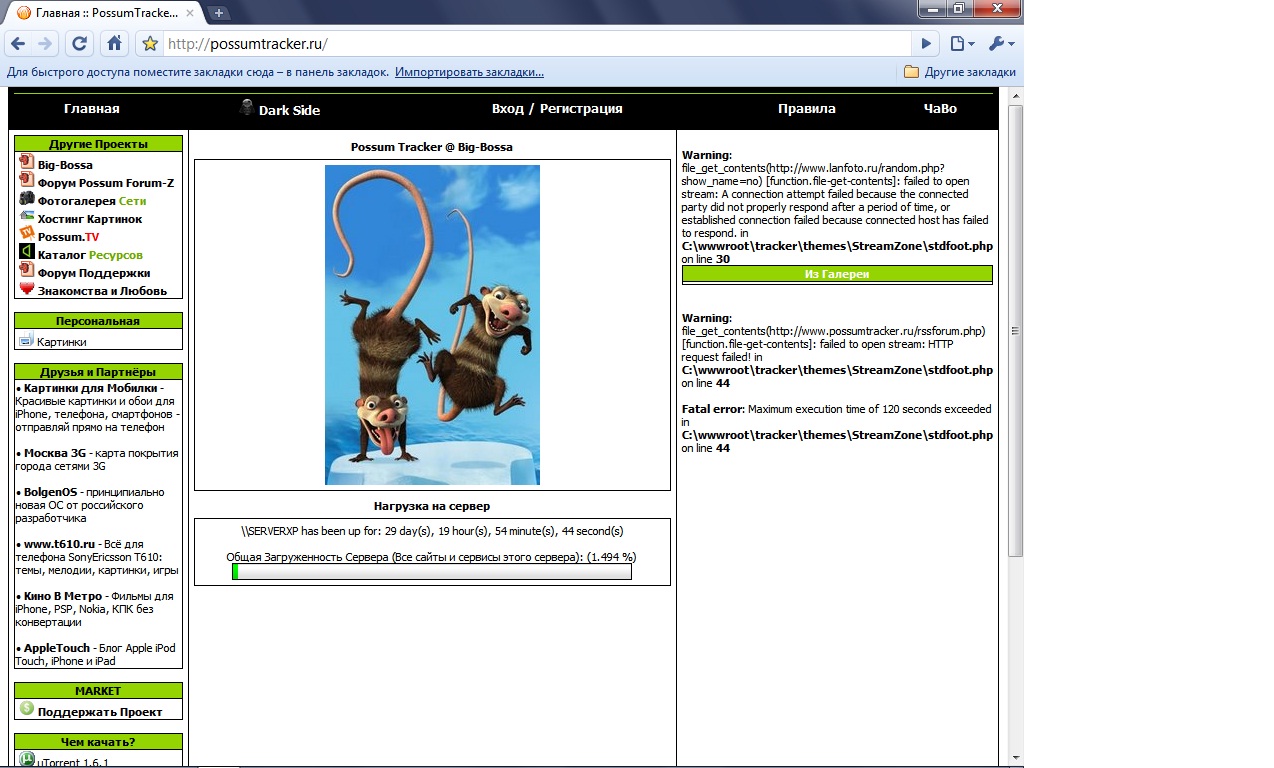
Task: Click the uTorrent green icon
Action: click(x=27, y=759)
